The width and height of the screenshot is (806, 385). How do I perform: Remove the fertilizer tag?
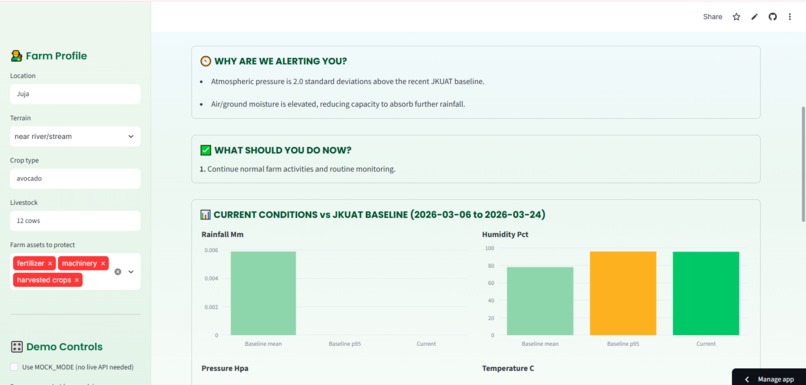50,263
